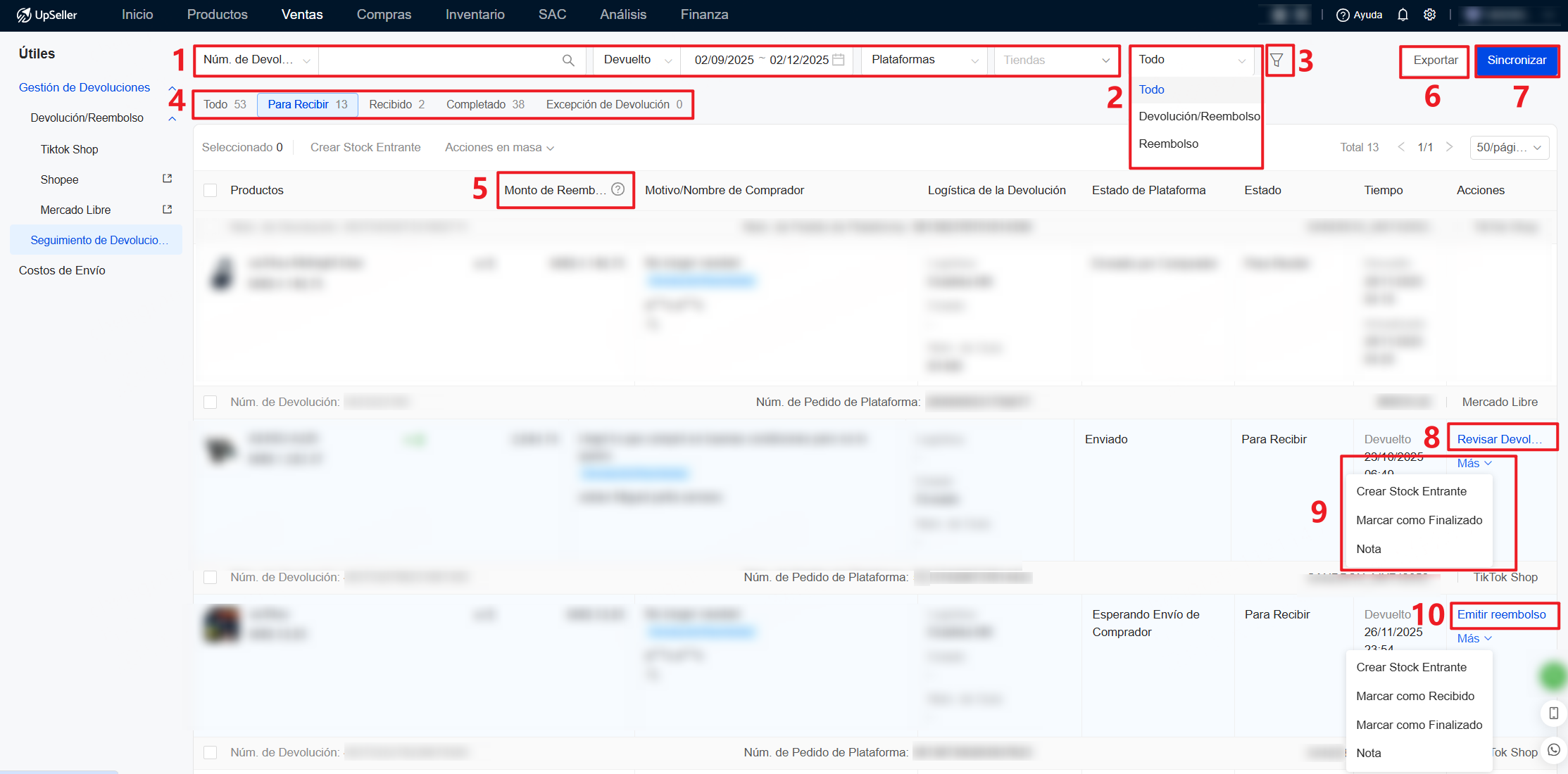Check the Mercado Libre return row checkbox

tap(210, 402)
